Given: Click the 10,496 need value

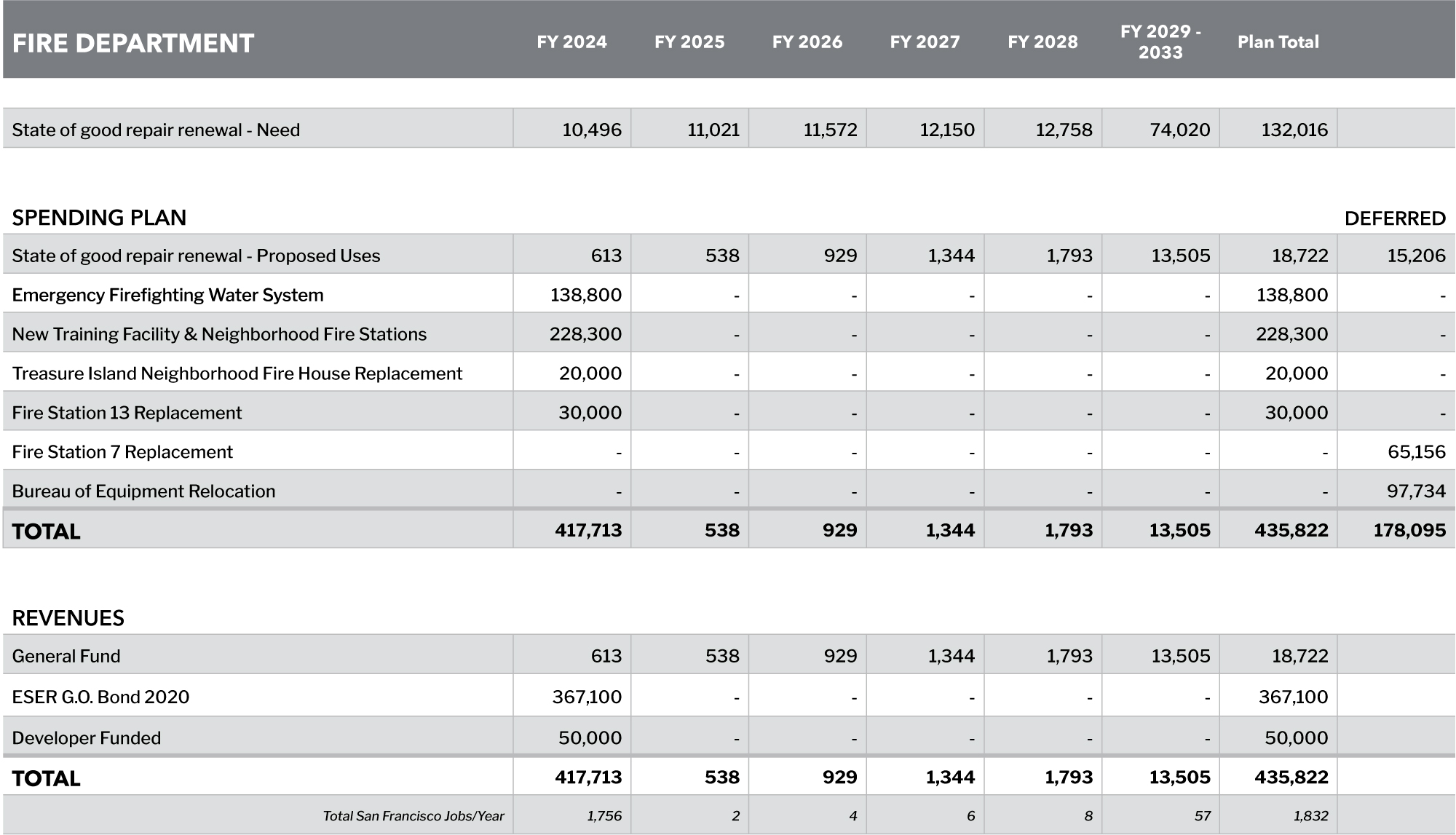Looking at the screenshot, I should 592,130.
